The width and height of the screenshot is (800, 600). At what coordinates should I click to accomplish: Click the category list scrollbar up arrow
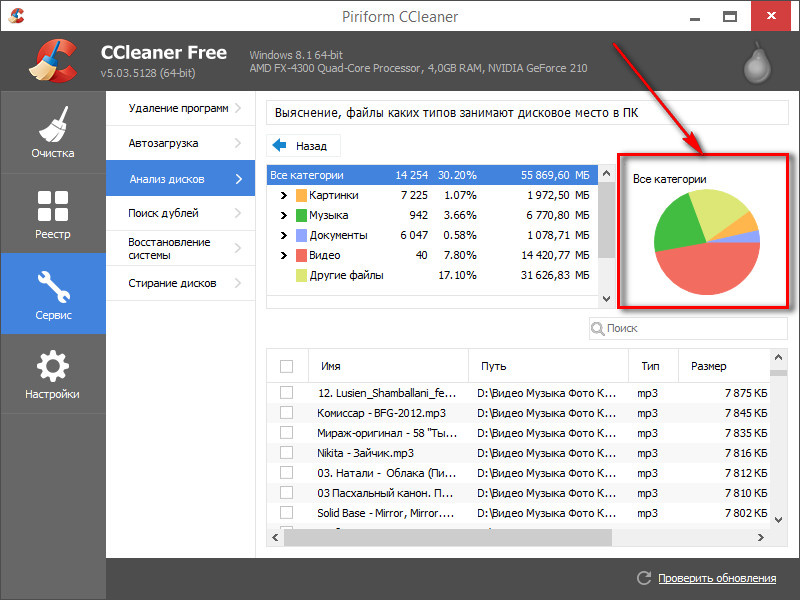pos(606,173)
